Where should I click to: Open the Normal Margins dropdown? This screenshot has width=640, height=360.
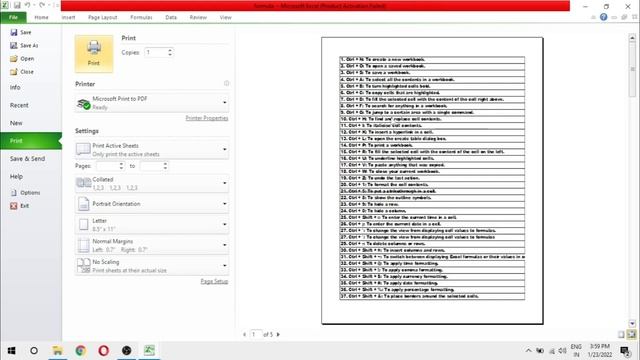pos(152,245)
